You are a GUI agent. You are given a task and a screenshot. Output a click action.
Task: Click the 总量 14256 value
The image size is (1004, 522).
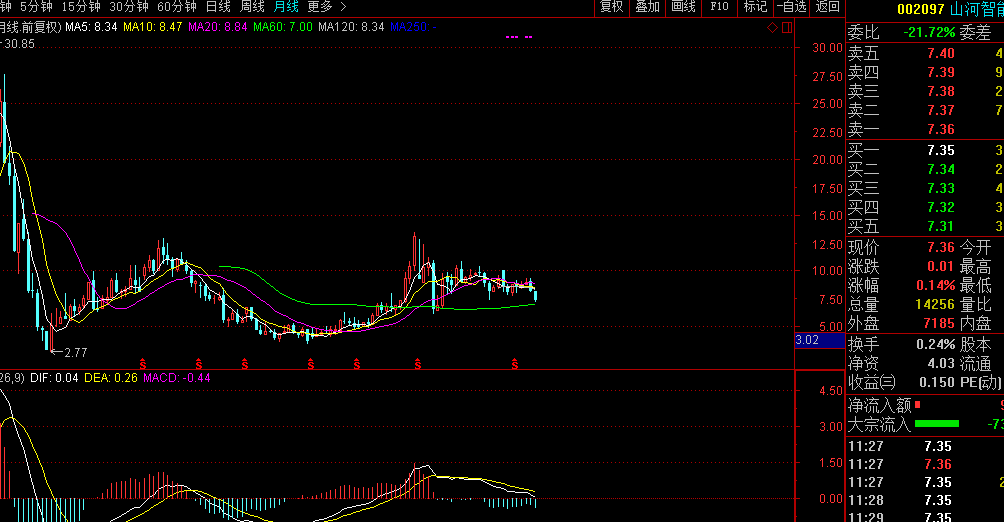tap(935, 304)
